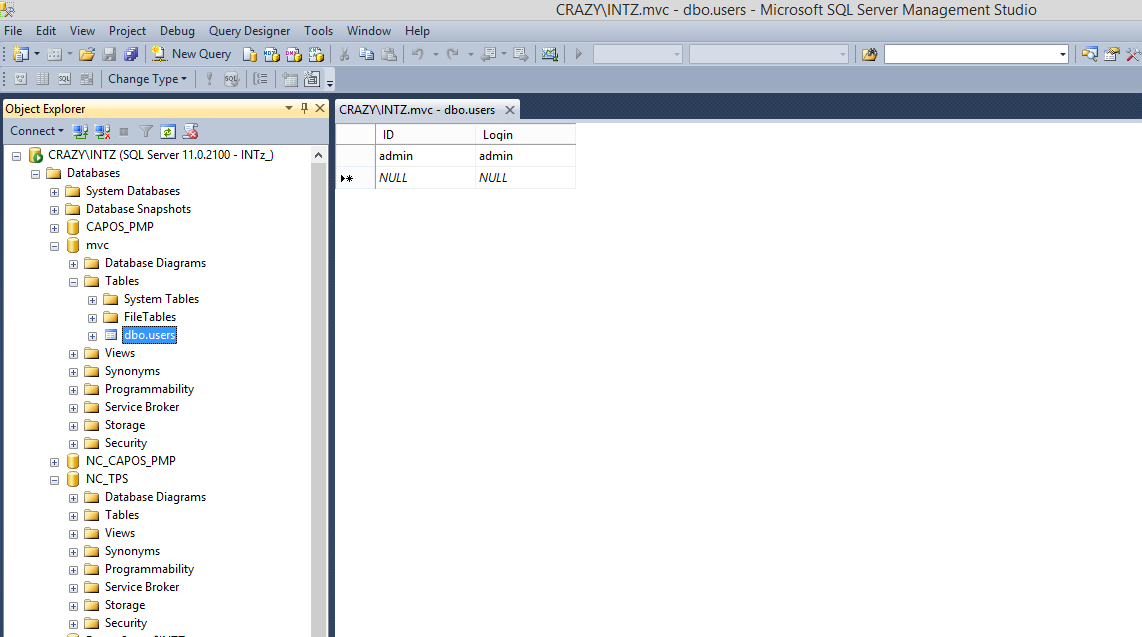This screenshot has width=1142, height=637.
Task: Show the Diagram Pane icon
Action: click(x=20, y=79)
